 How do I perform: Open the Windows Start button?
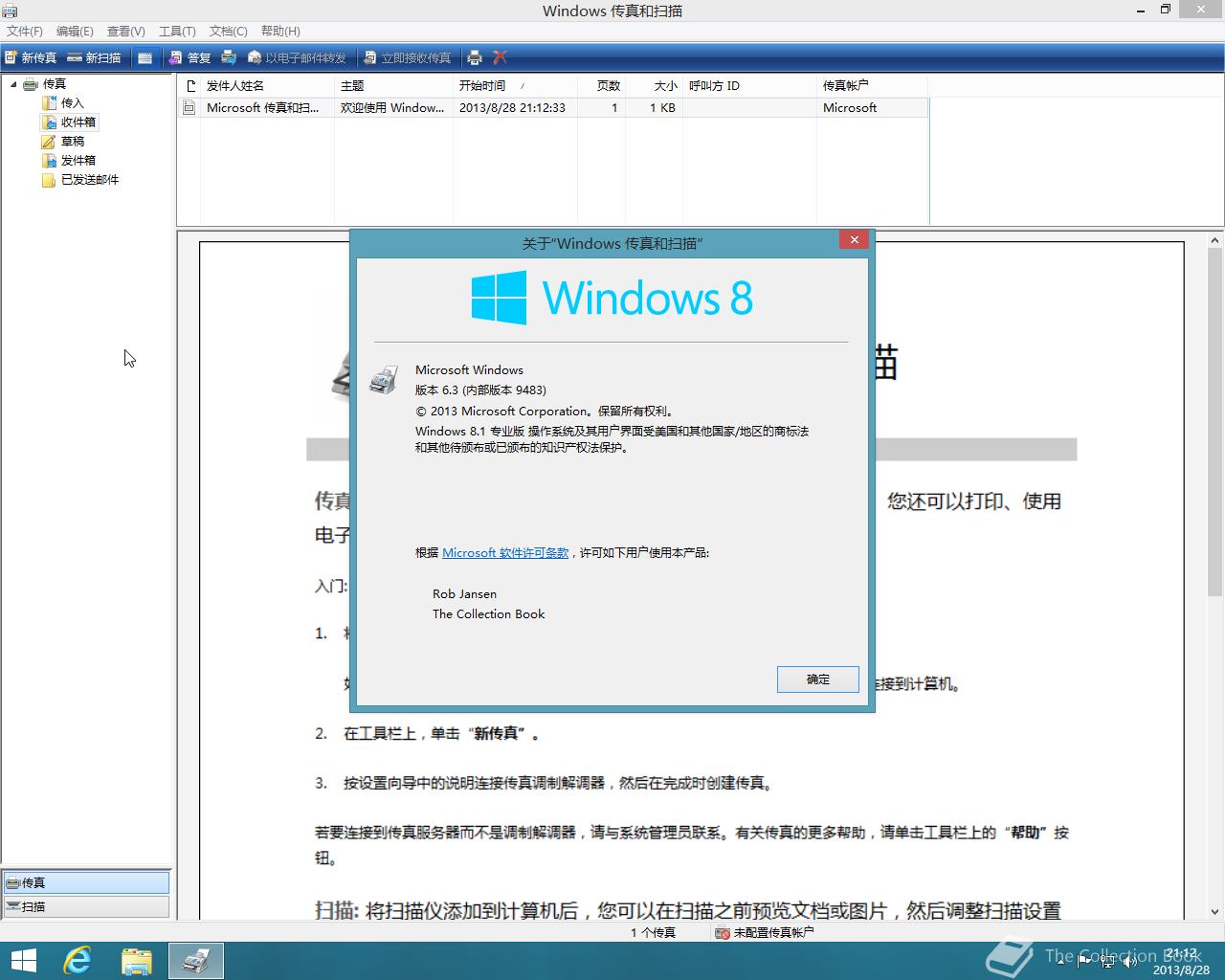(23, 961)
